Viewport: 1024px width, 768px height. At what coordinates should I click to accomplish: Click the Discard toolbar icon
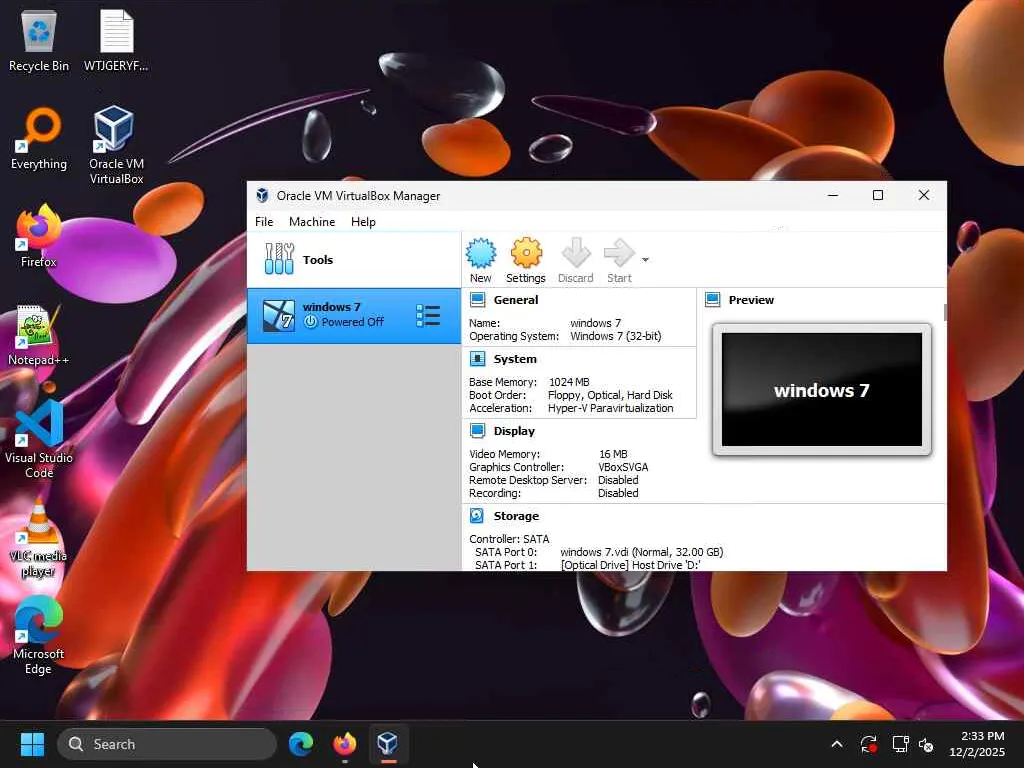point(575,260)
